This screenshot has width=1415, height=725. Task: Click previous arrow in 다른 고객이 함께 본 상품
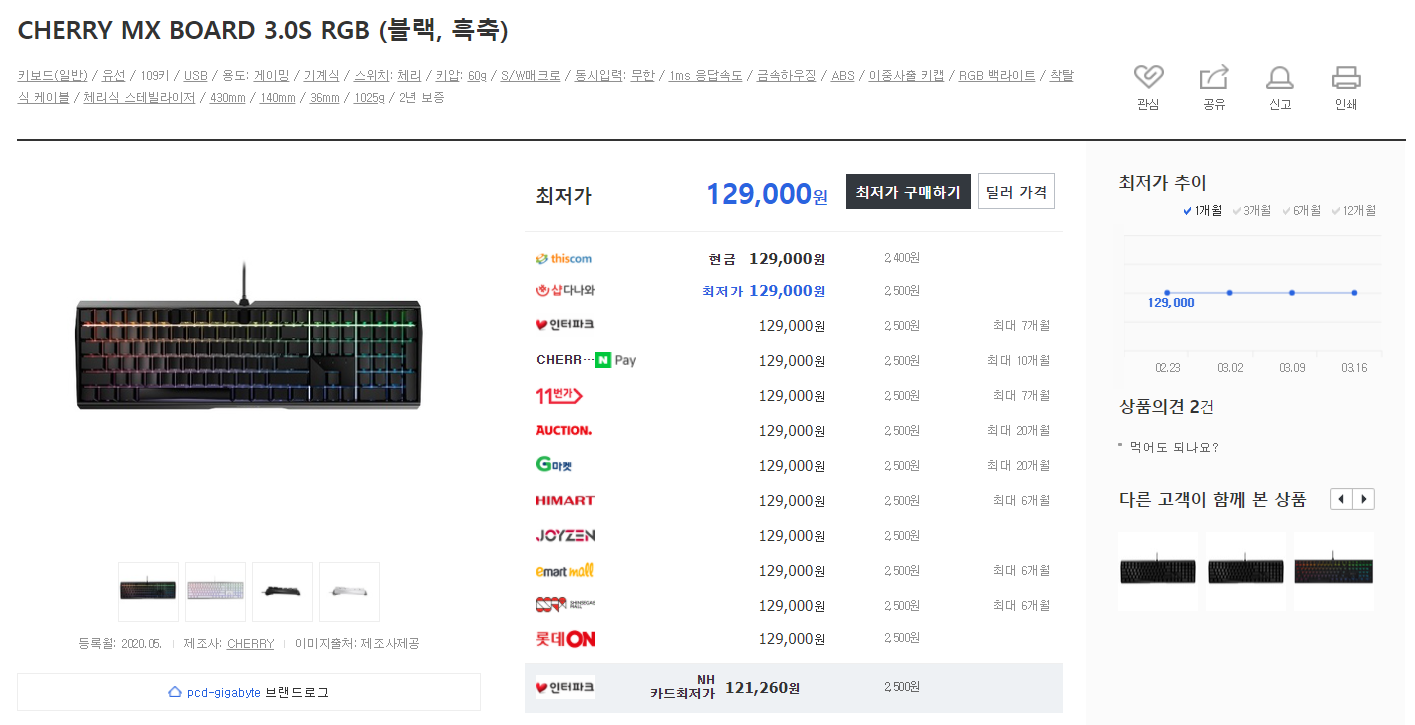pos(1341,499)
